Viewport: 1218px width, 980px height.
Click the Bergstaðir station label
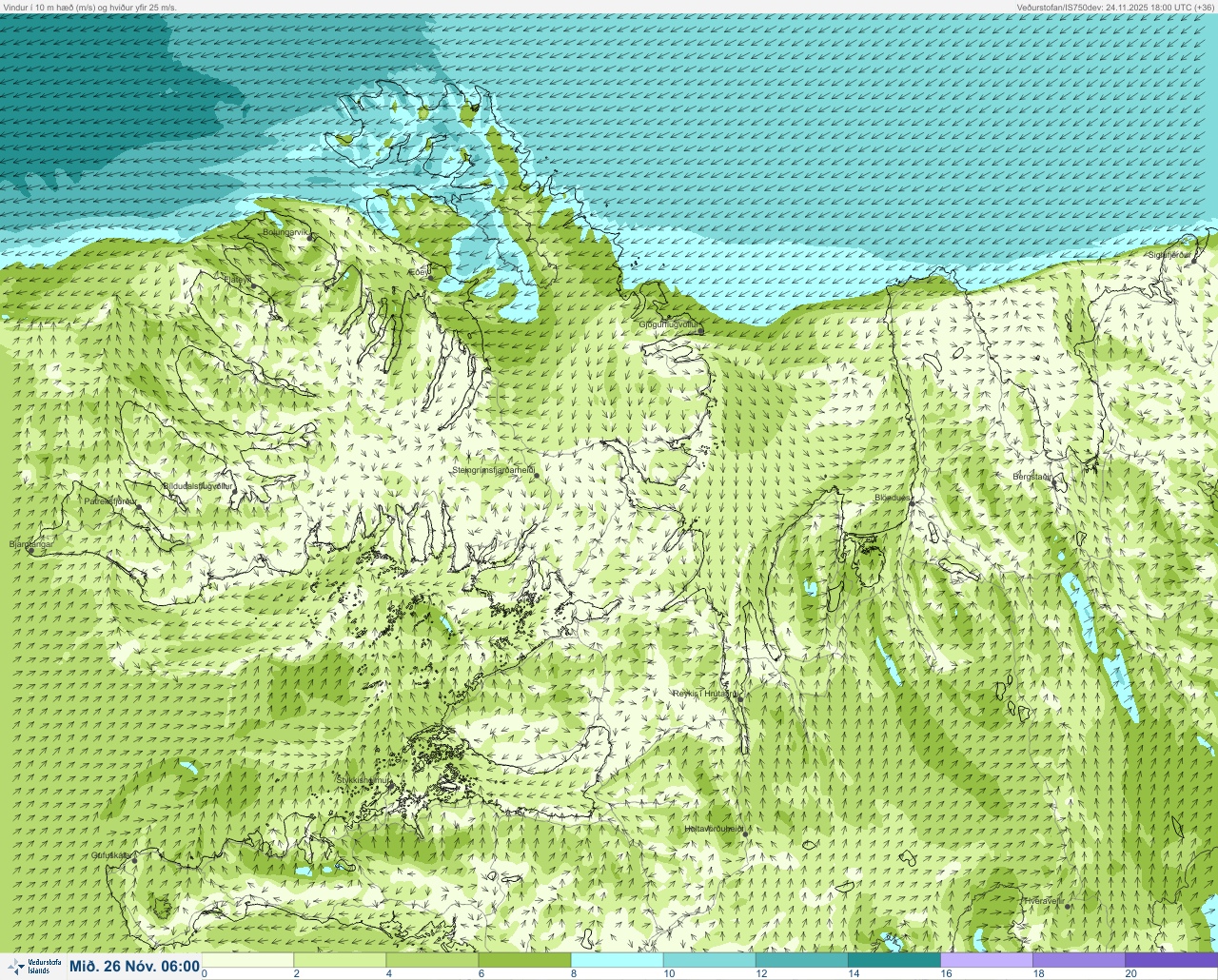click(x=1031, y=475)
